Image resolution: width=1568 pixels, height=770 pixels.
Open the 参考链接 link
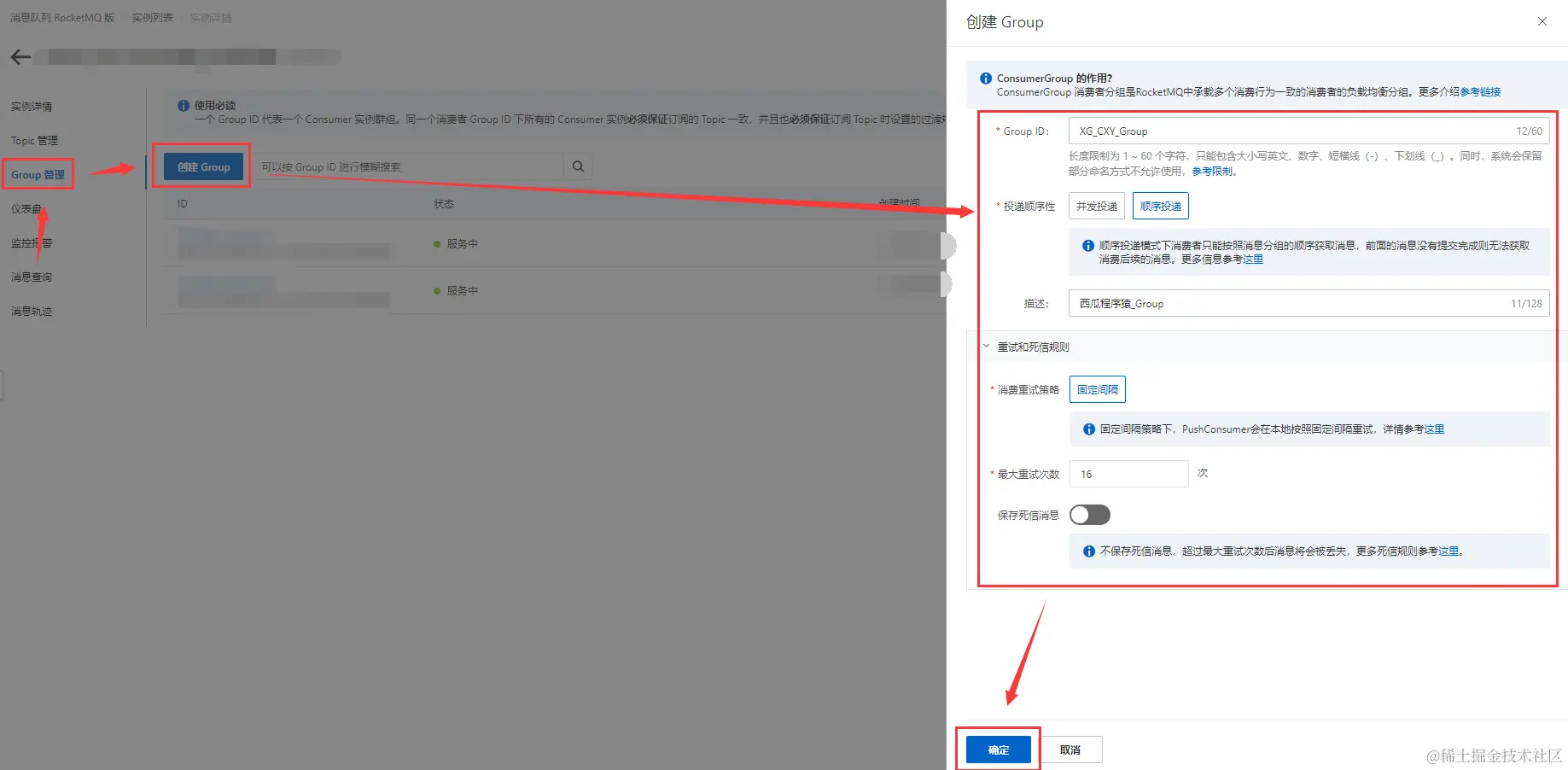pos(1480,92)
